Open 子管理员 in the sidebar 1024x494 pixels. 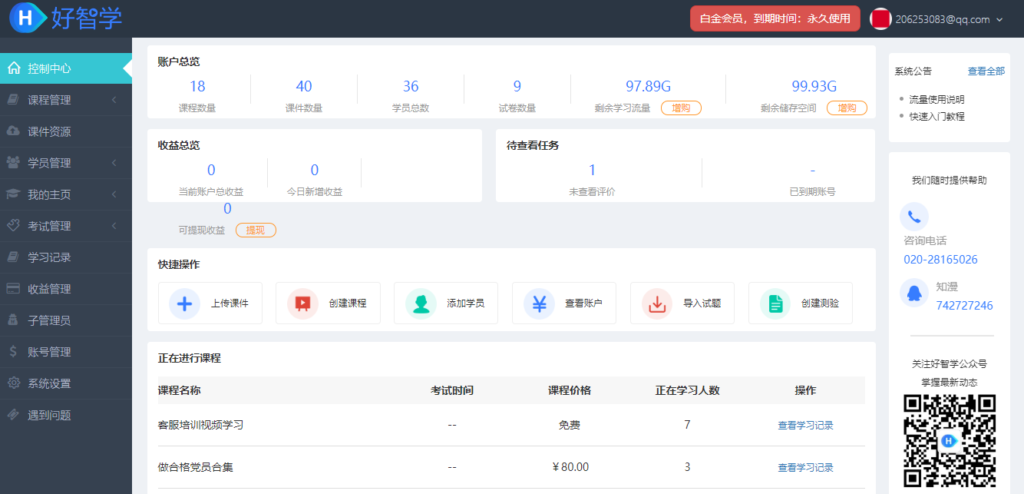tap(66, 320)
